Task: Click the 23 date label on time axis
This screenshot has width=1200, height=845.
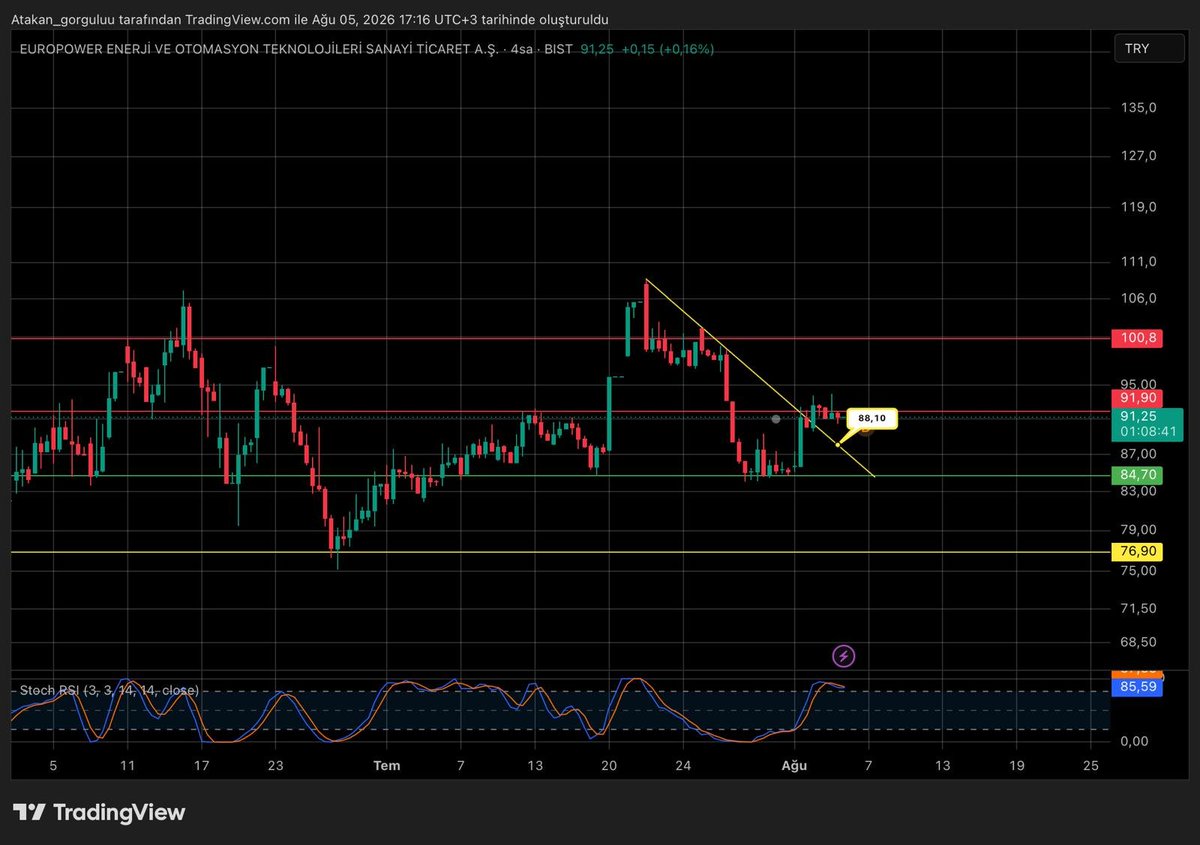Action: click(x=276, y=766)
